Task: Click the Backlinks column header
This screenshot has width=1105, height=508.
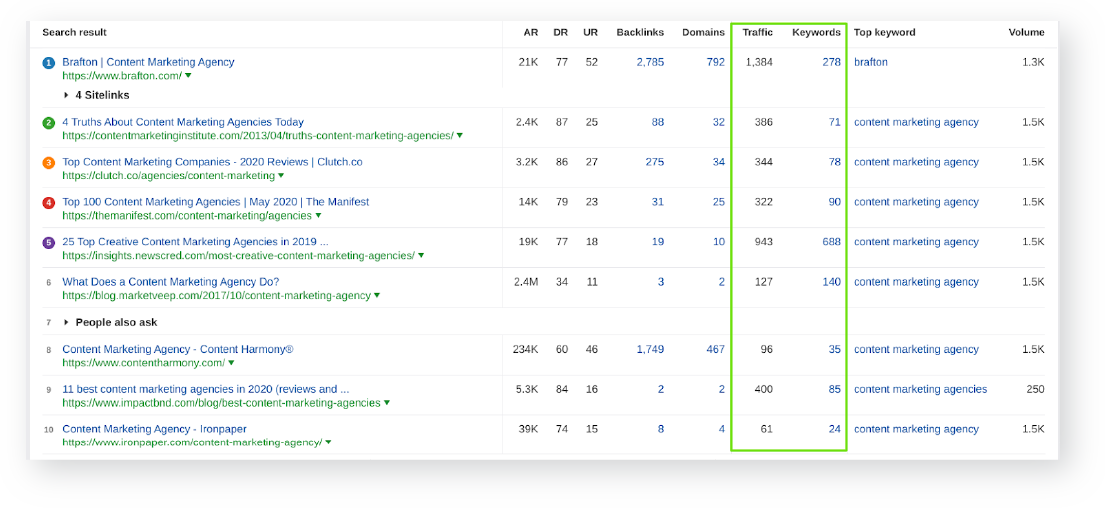Action: 640,32
